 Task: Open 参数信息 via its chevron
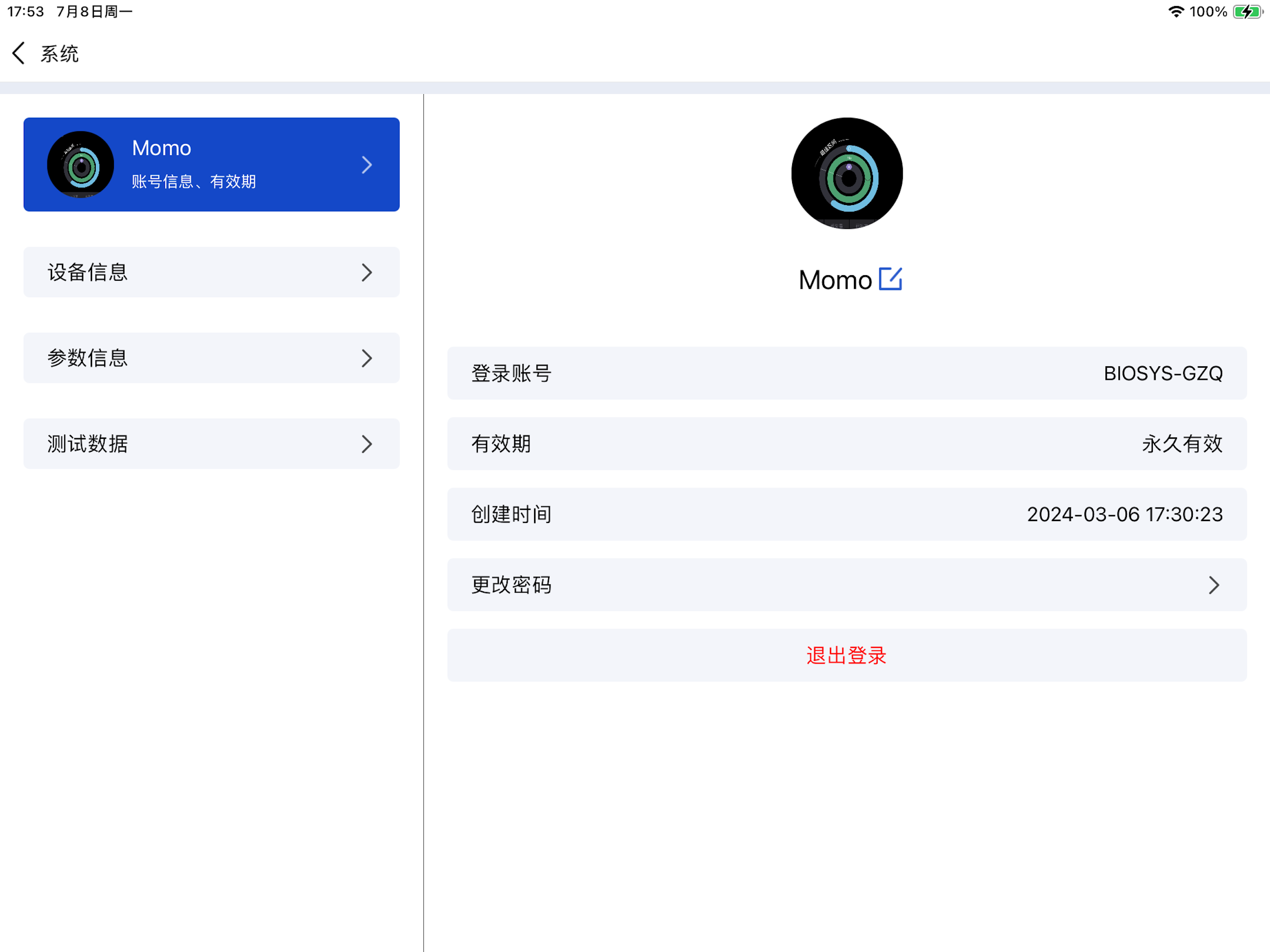[x=367, y=358]
